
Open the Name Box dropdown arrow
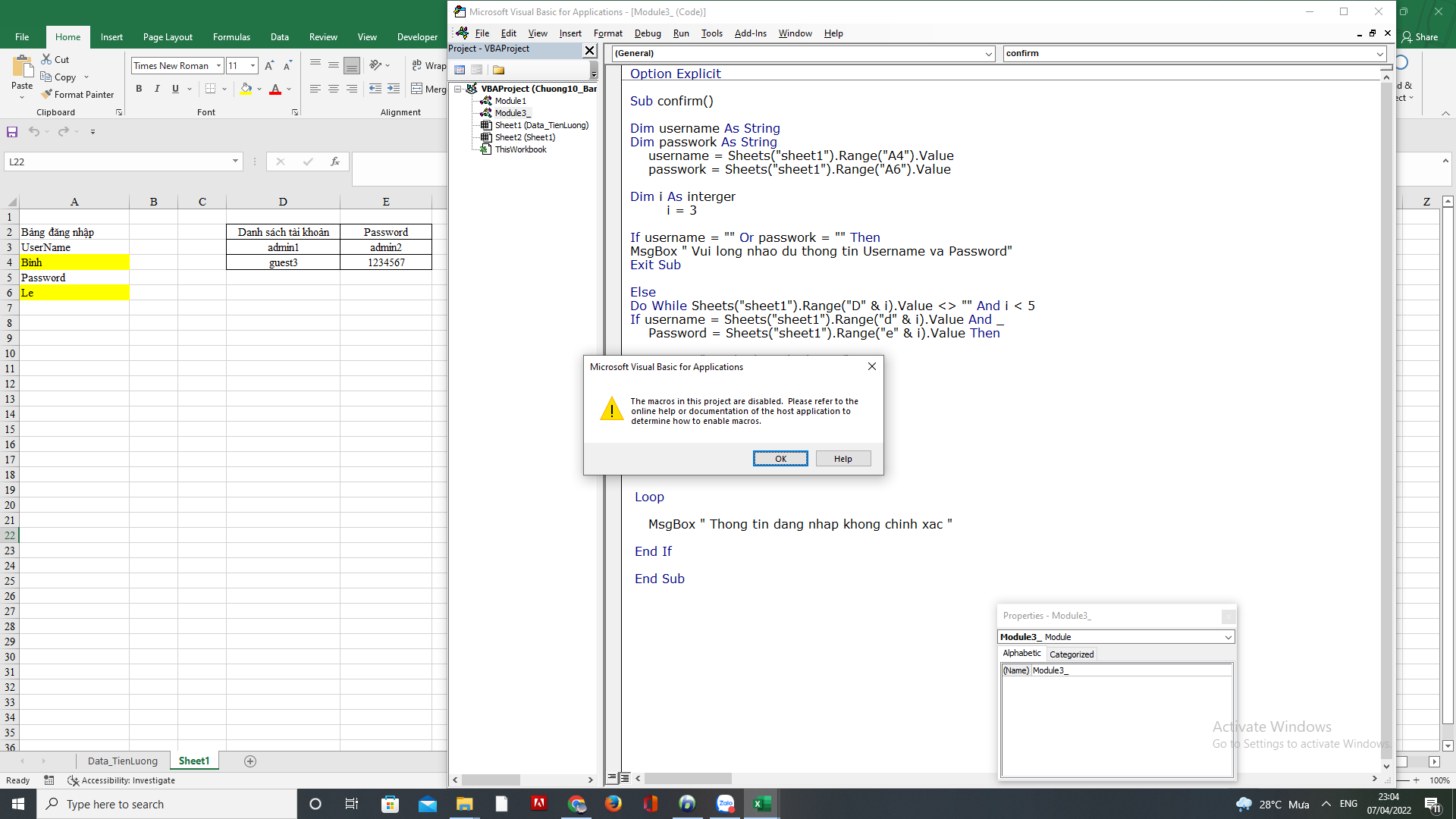[x=235, y=162]
